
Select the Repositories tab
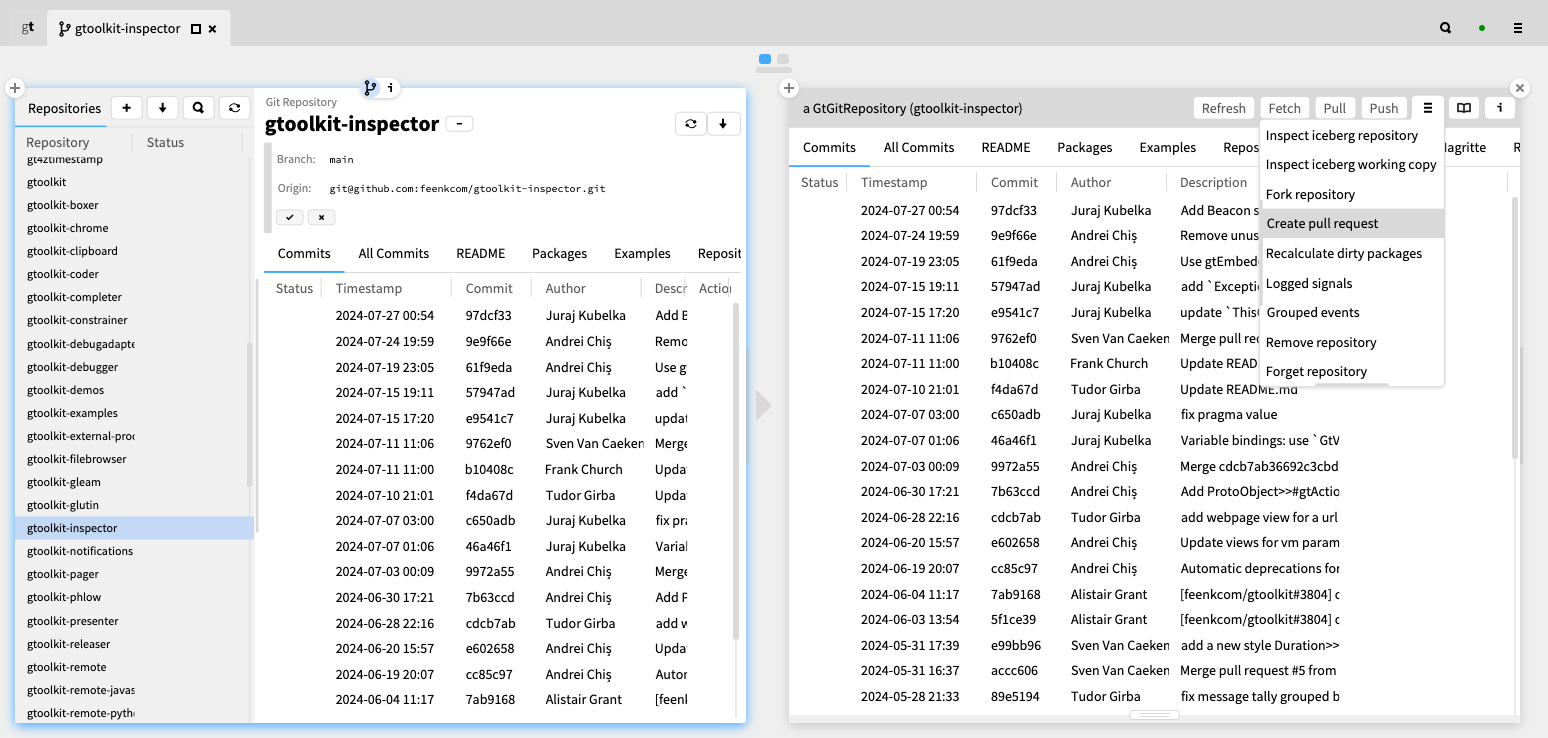pos(64,108)
